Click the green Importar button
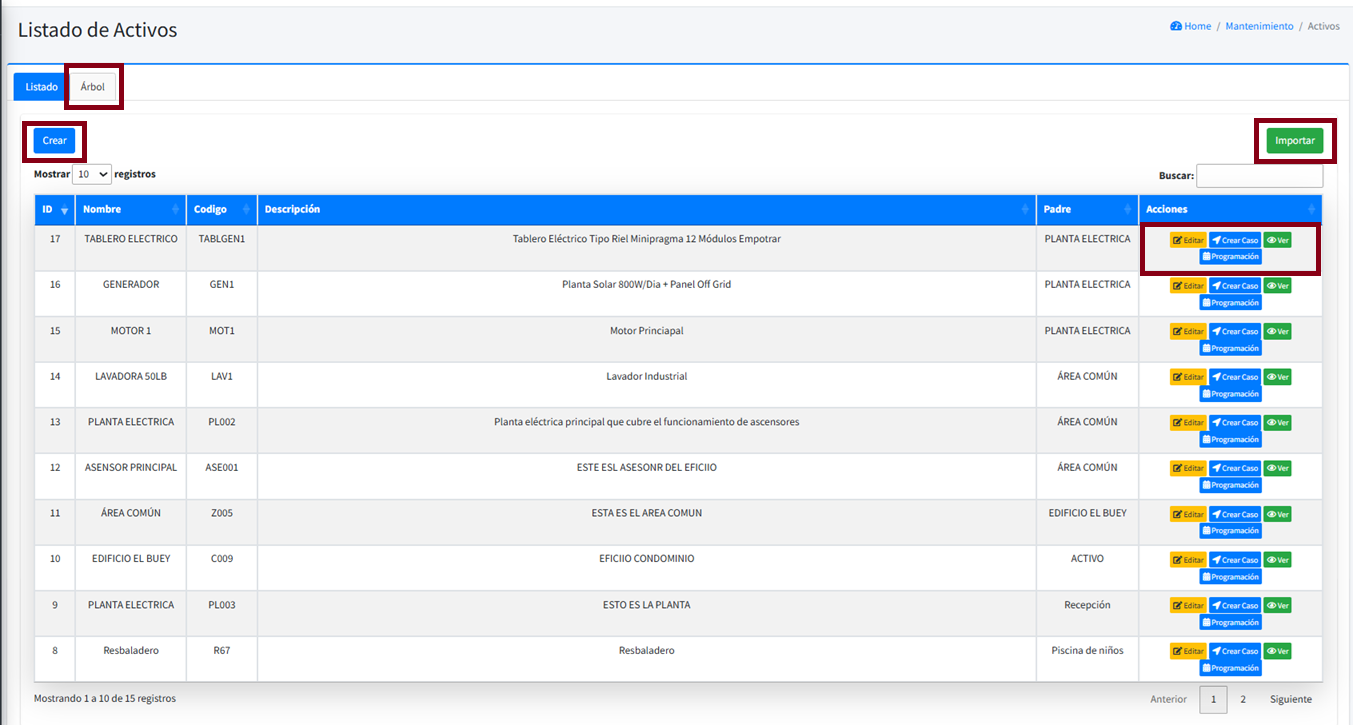1353x725 pixels. tap(1294, 141)
